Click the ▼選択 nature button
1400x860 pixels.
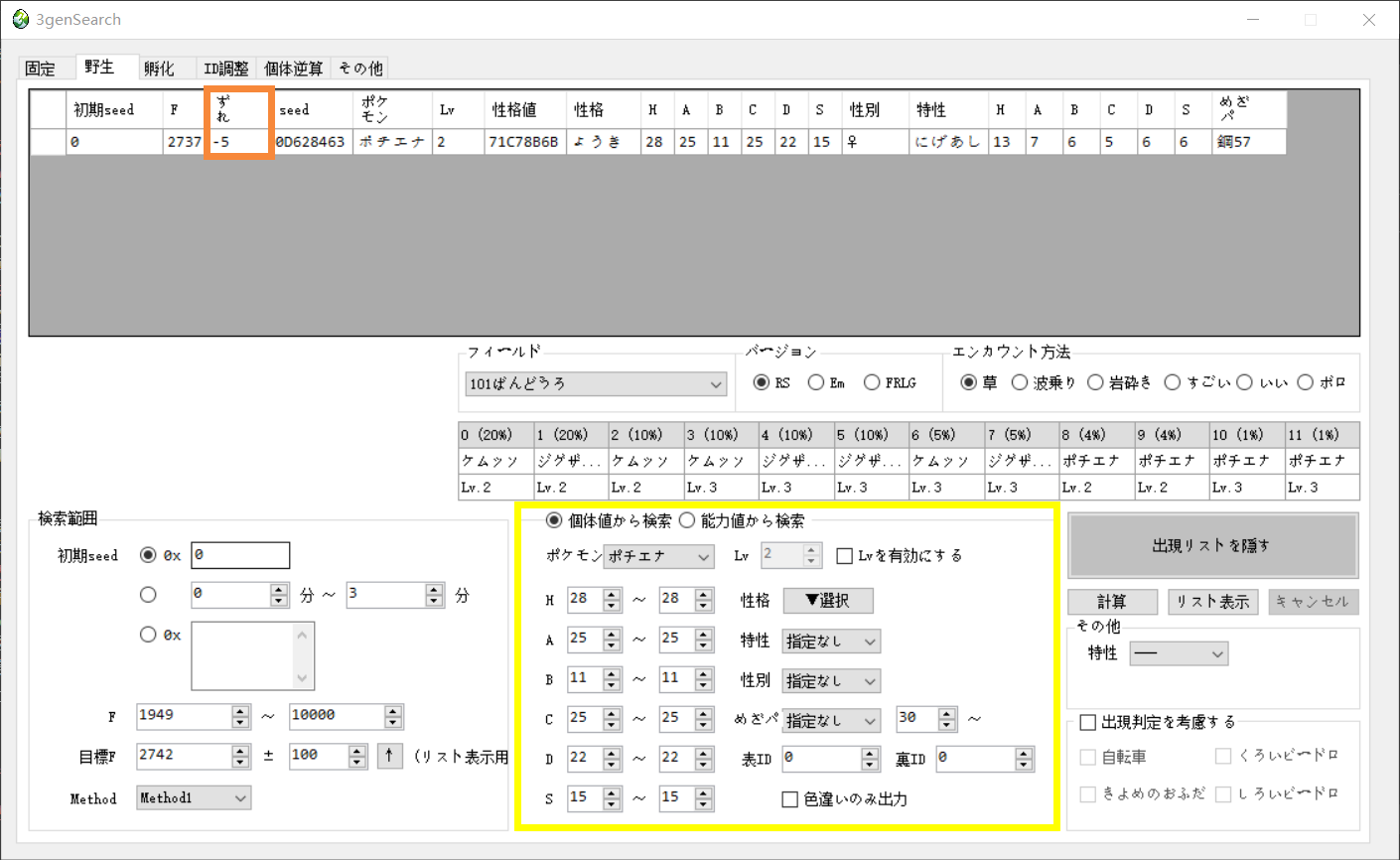(828, 601)
